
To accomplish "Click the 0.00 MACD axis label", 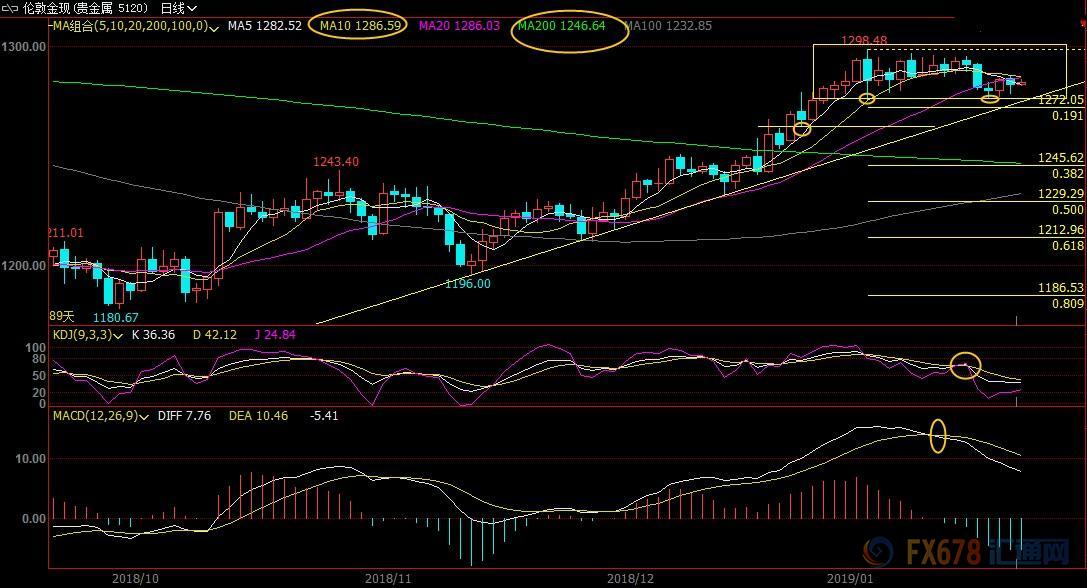I will point(34,519).
